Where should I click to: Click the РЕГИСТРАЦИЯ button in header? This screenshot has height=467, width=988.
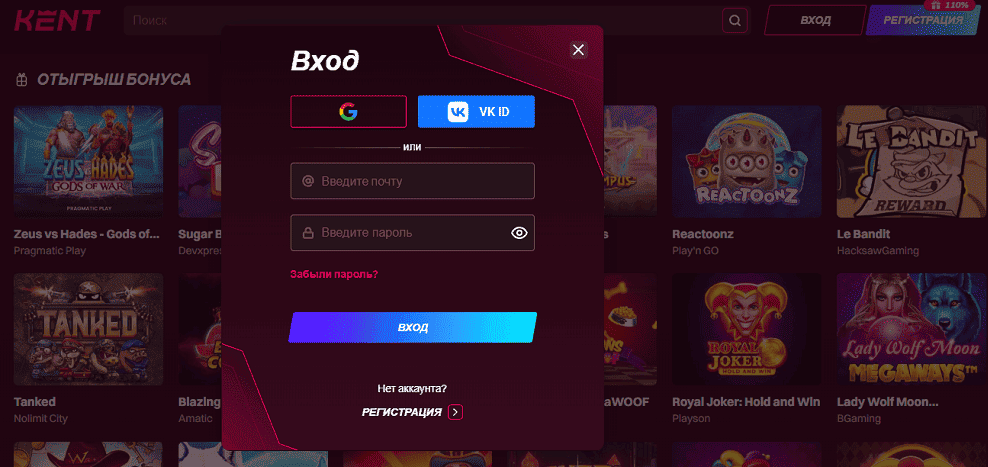[x=923, y=20]
